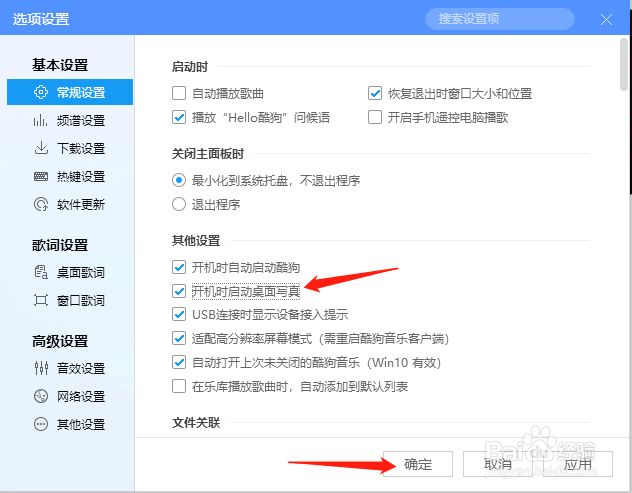Image resolution: width=632 pixels, height=493 pixels.
Task: Click the spectrum bars icon for 频谱设置
Action: [x=41, y=120]
